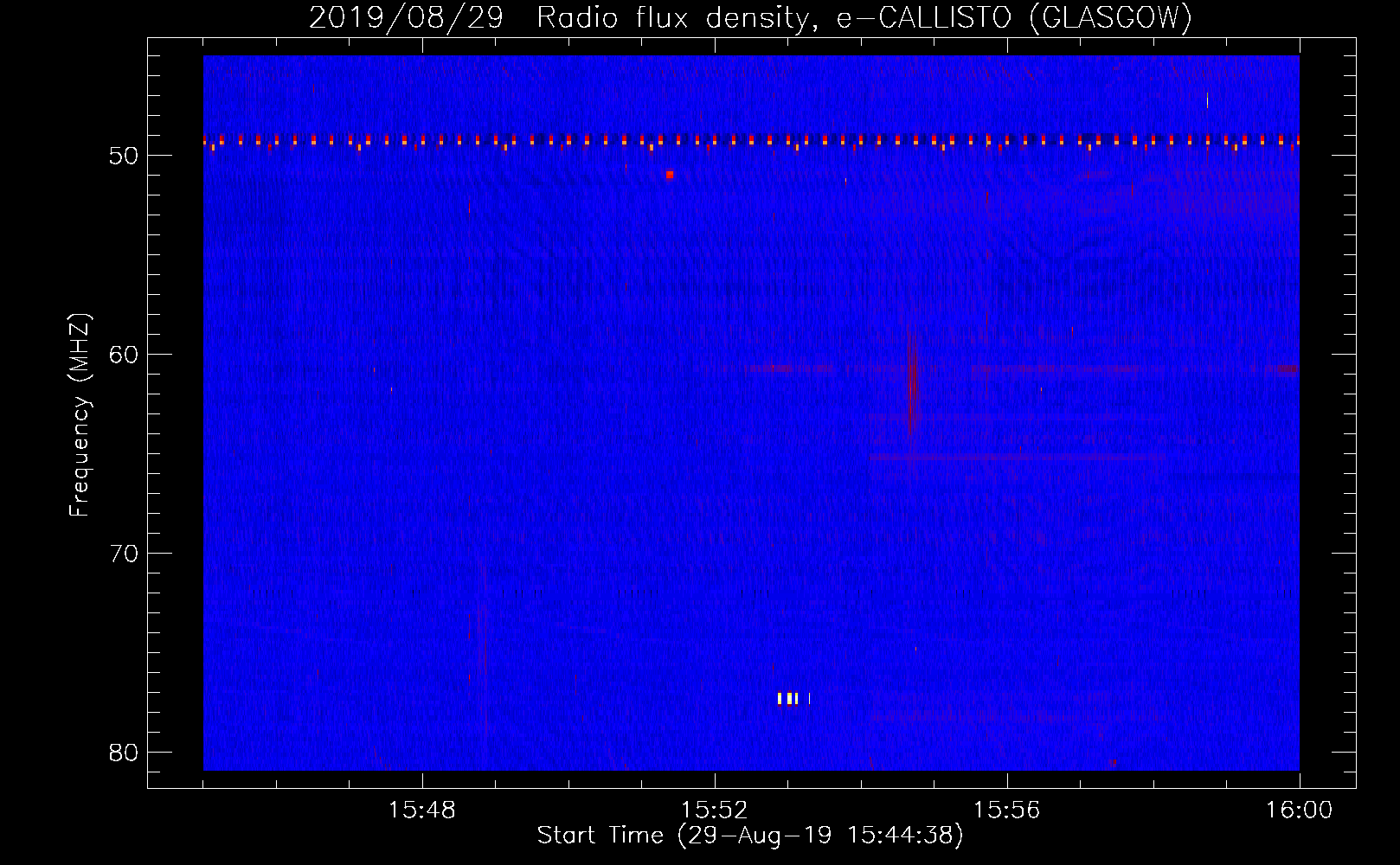Click the 16:00 time tick label
1400x865 pixels.
tap(1299, 811)
